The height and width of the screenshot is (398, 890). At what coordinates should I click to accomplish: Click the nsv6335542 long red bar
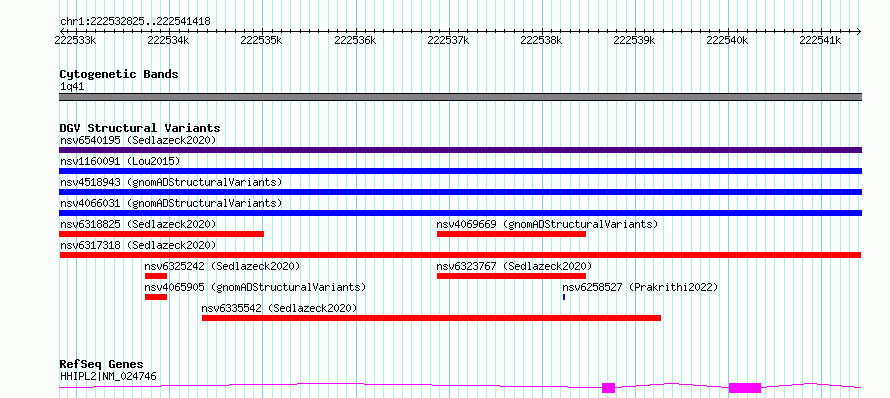tap(431, 318)
